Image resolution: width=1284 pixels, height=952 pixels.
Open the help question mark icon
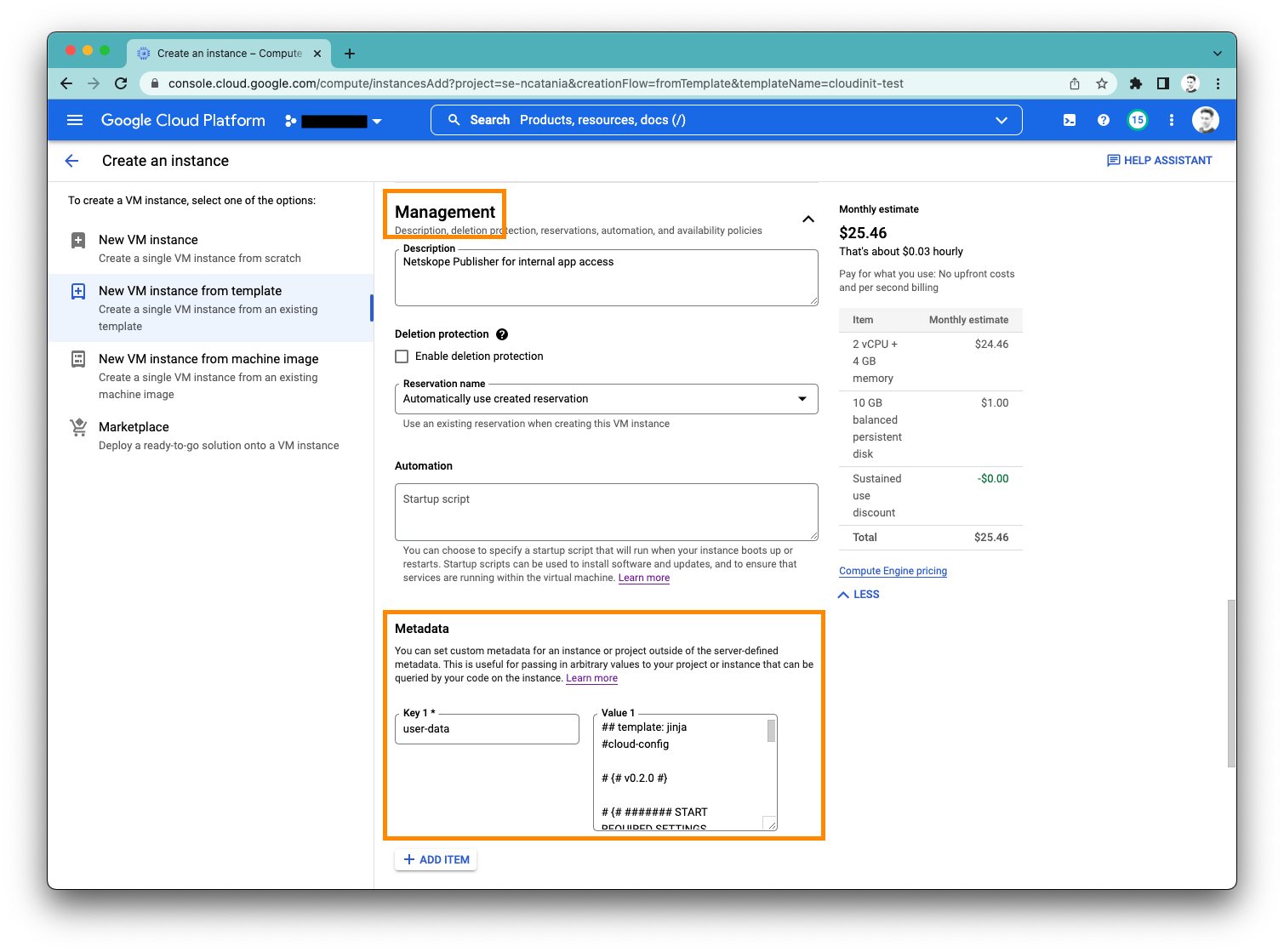point(1104,120)
